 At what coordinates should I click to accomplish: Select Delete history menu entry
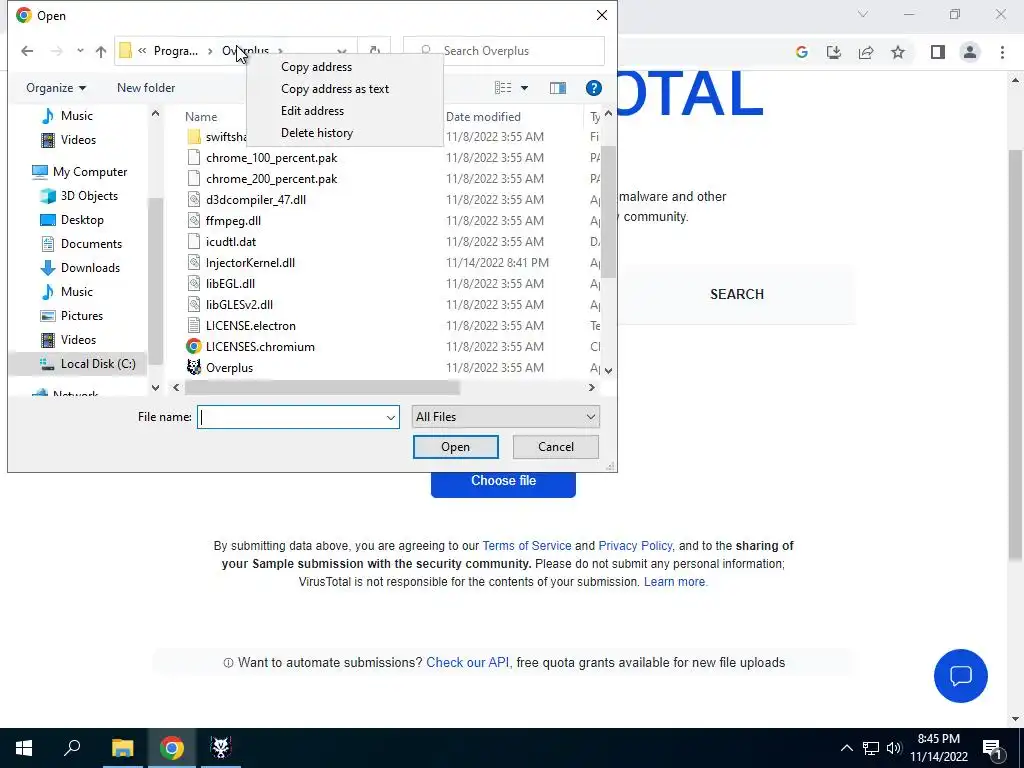click(x=317, y=133)
